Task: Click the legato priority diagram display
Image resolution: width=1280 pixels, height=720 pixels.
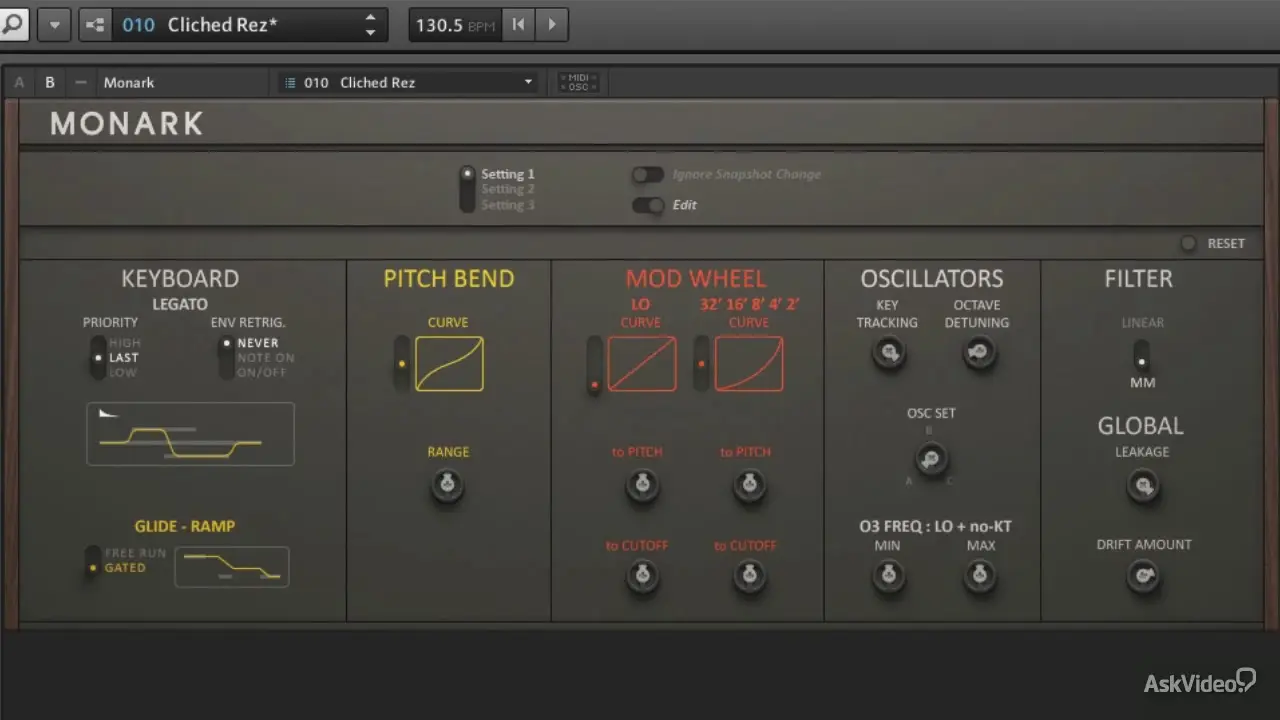Action: pos(190,434)
